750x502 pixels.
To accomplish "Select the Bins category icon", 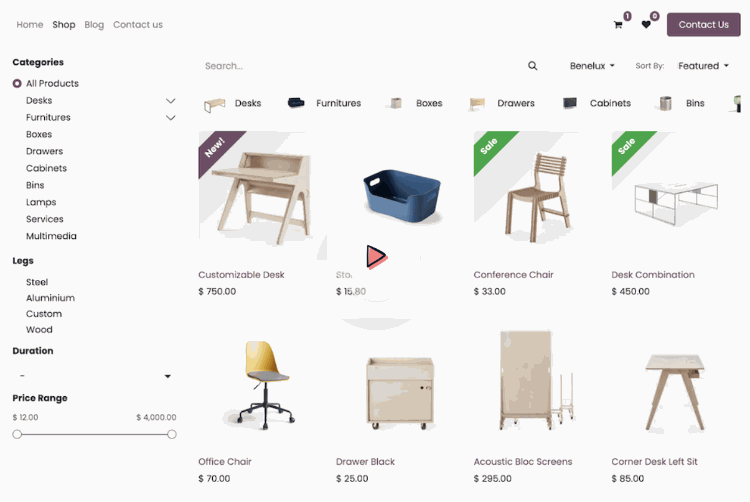I will pos(665,103).
